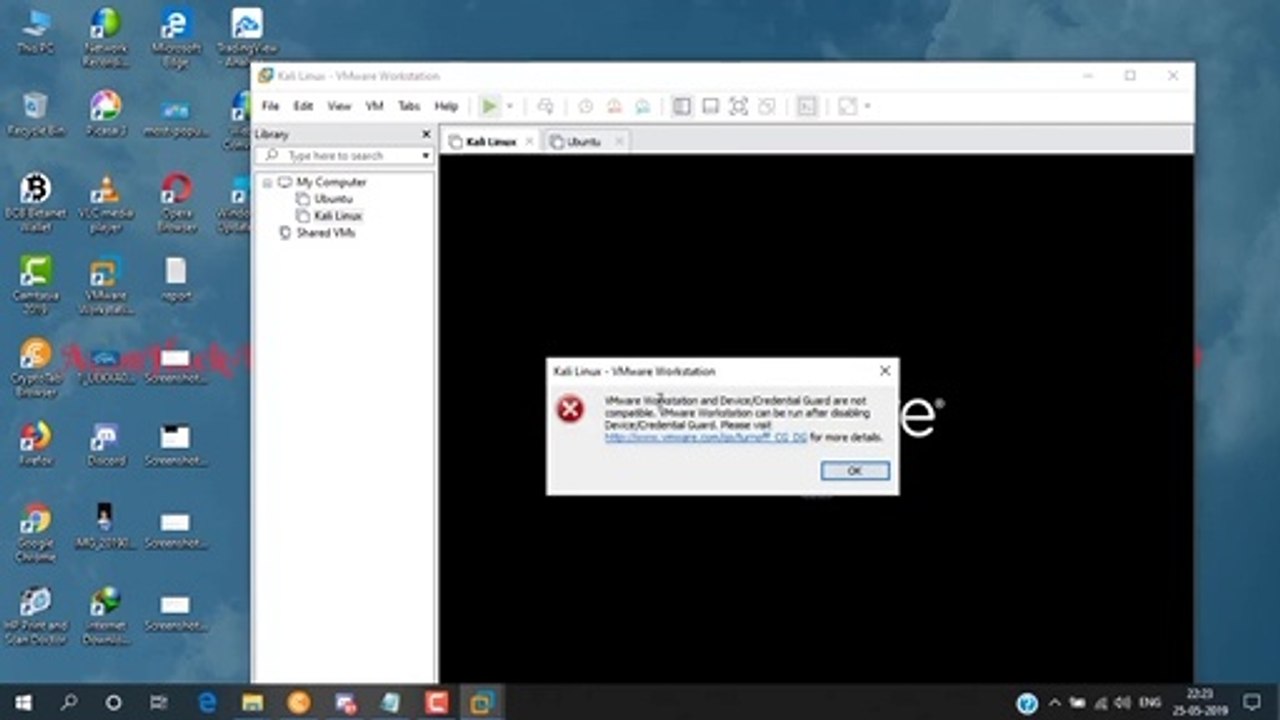Select the Firefox desktop icon

click(35, 444)
